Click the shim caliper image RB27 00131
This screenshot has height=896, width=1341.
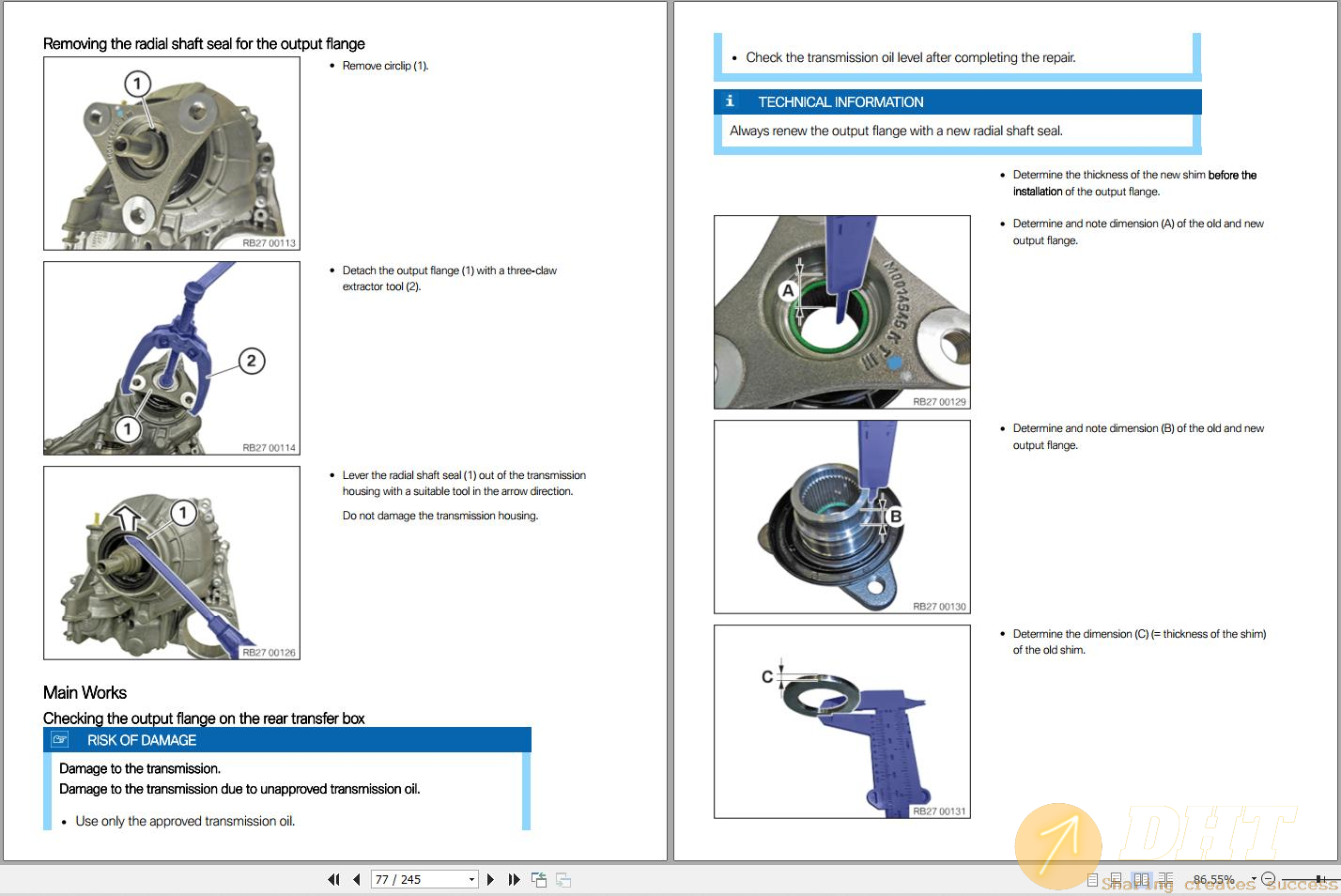(842, 721)
